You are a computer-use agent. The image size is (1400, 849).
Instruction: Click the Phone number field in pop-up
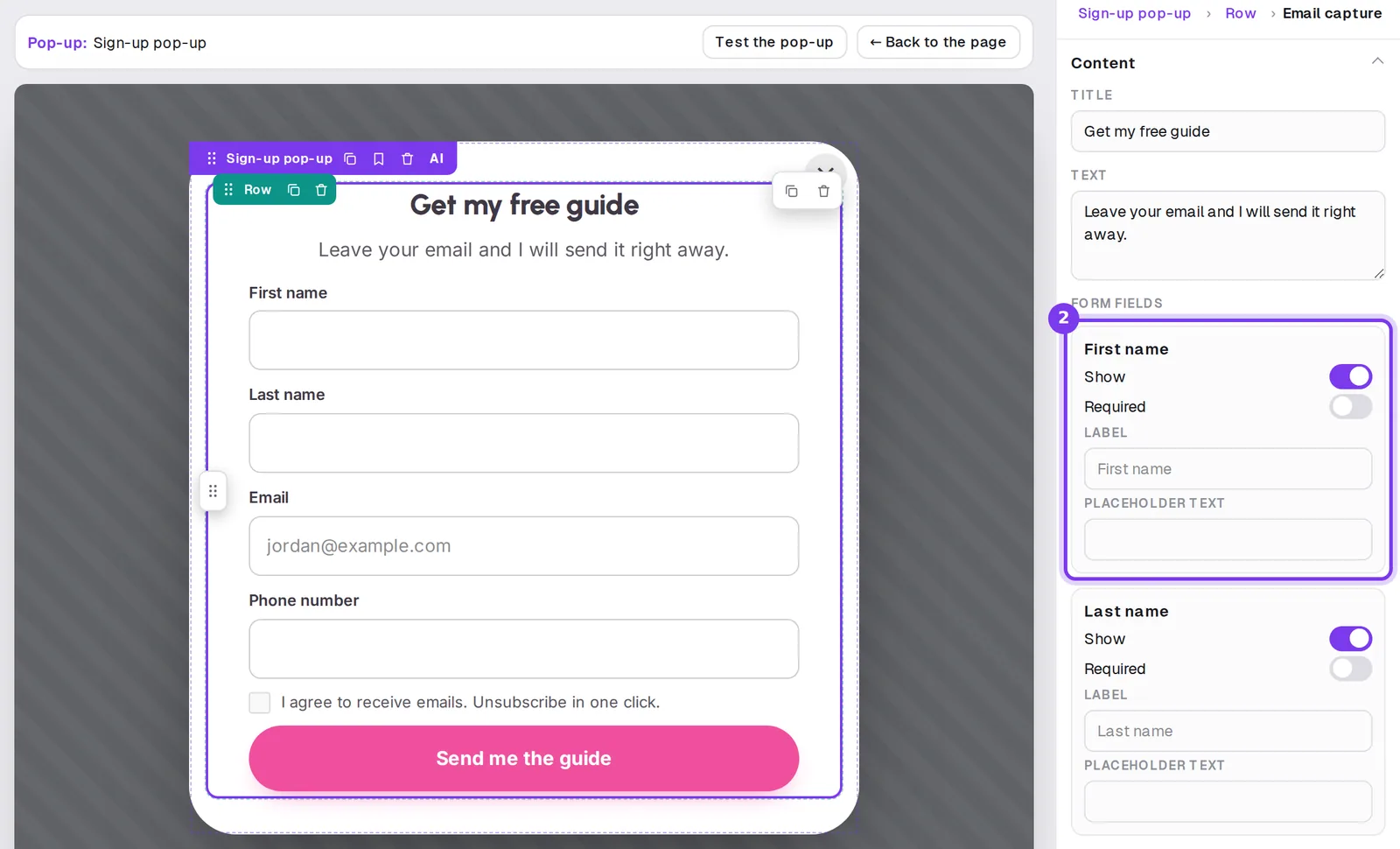tap(523, 649)
